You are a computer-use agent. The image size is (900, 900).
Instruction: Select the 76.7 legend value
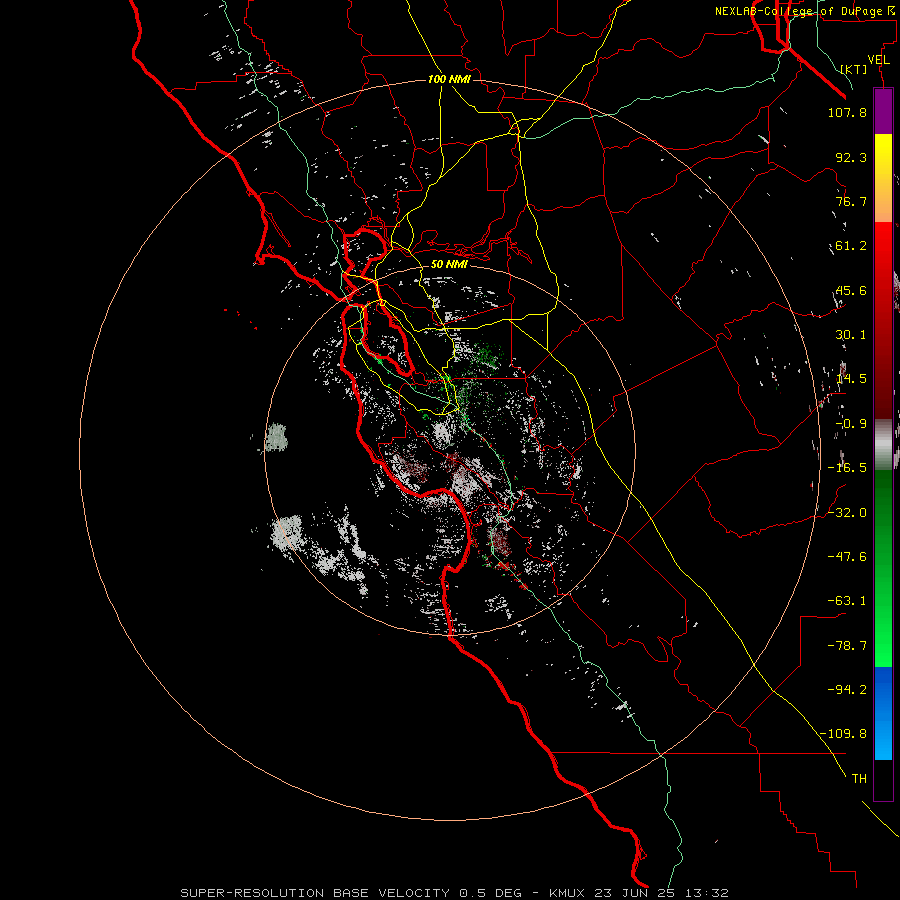(x=851, y=201)
